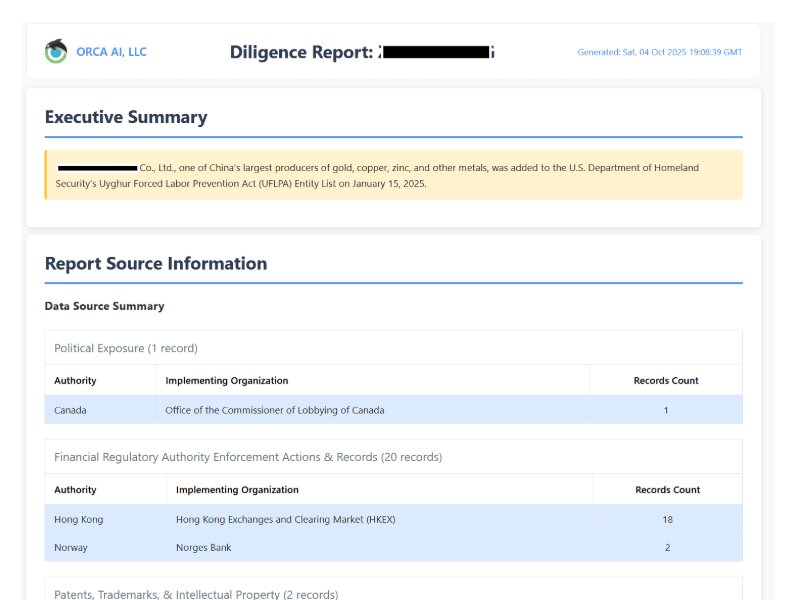Image resolution: width=800 pixels, height=600 pixels.
Task: Click the Executive Summary heading
Action: click(126, 117)
